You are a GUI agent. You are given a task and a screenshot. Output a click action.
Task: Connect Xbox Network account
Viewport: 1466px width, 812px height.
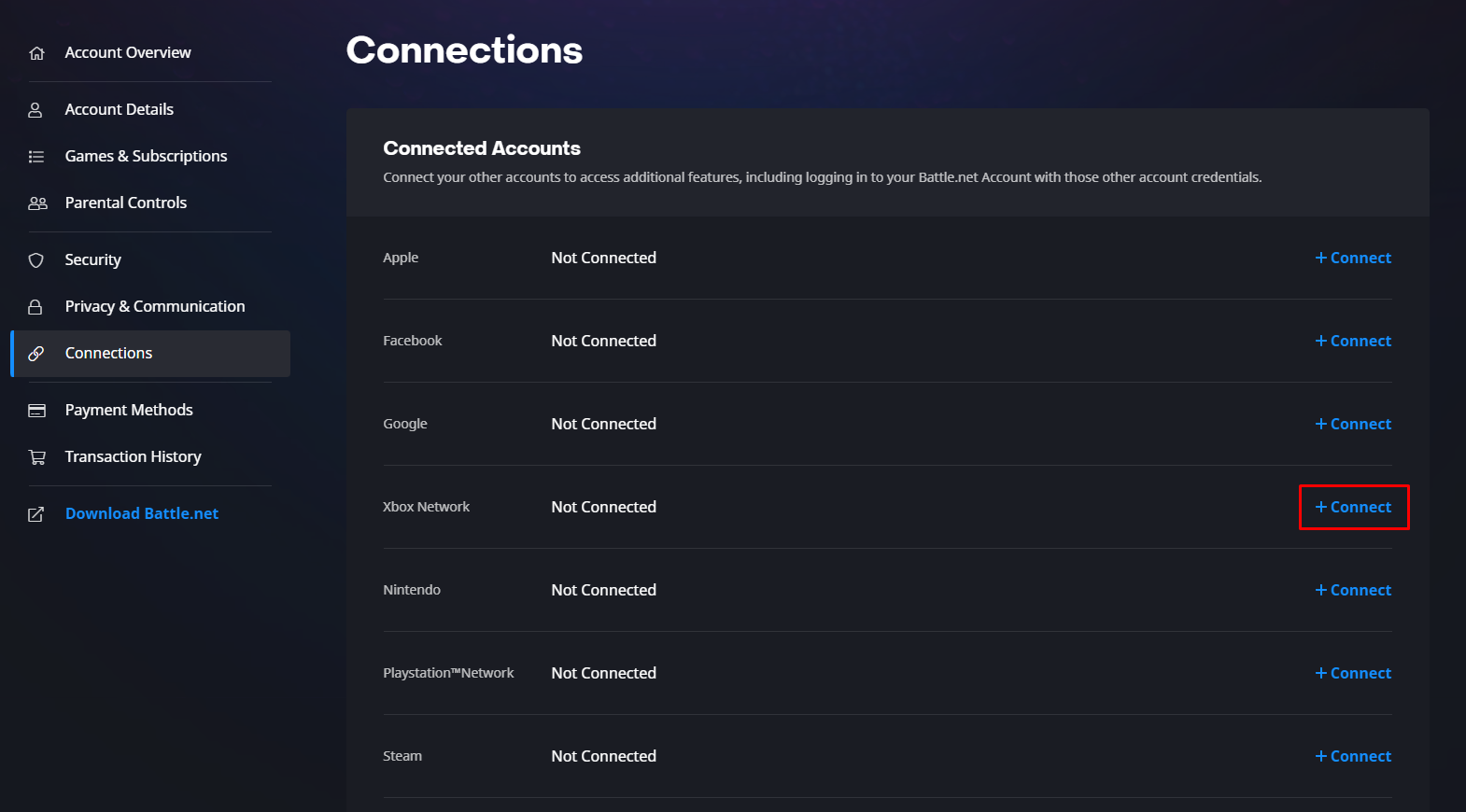point(1353,508)
